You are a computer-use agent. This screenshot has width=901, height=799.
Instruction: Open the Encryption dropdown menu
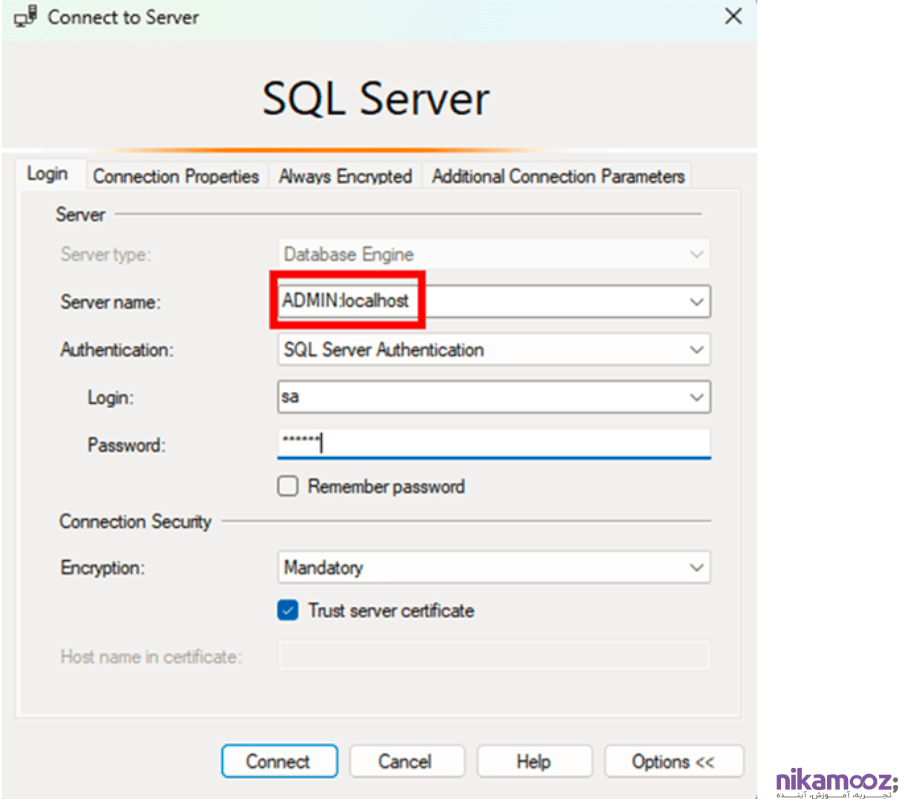point(696,568)
